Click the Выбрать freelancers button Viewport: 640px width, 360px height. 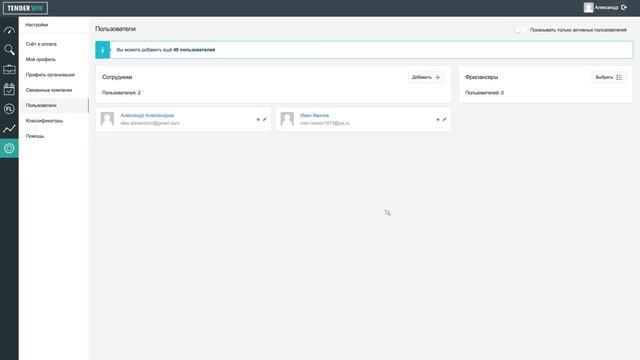click(608, 77)
